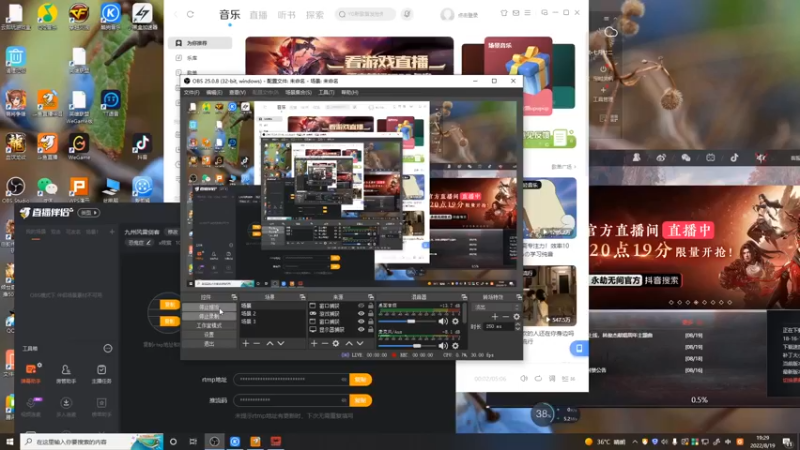Adjust the 麦克风/Aux volume slider
The width and height of the screenshot is (800, 450).
point(407,346)
